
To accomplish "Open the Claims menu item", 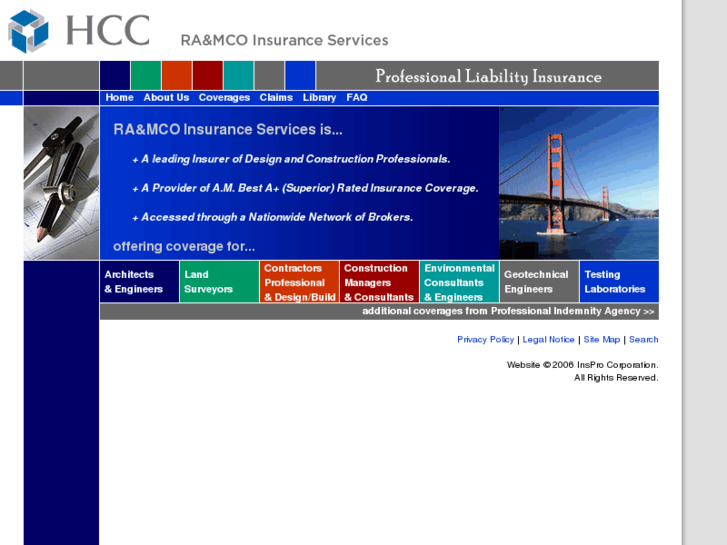I will pos(276,97).
